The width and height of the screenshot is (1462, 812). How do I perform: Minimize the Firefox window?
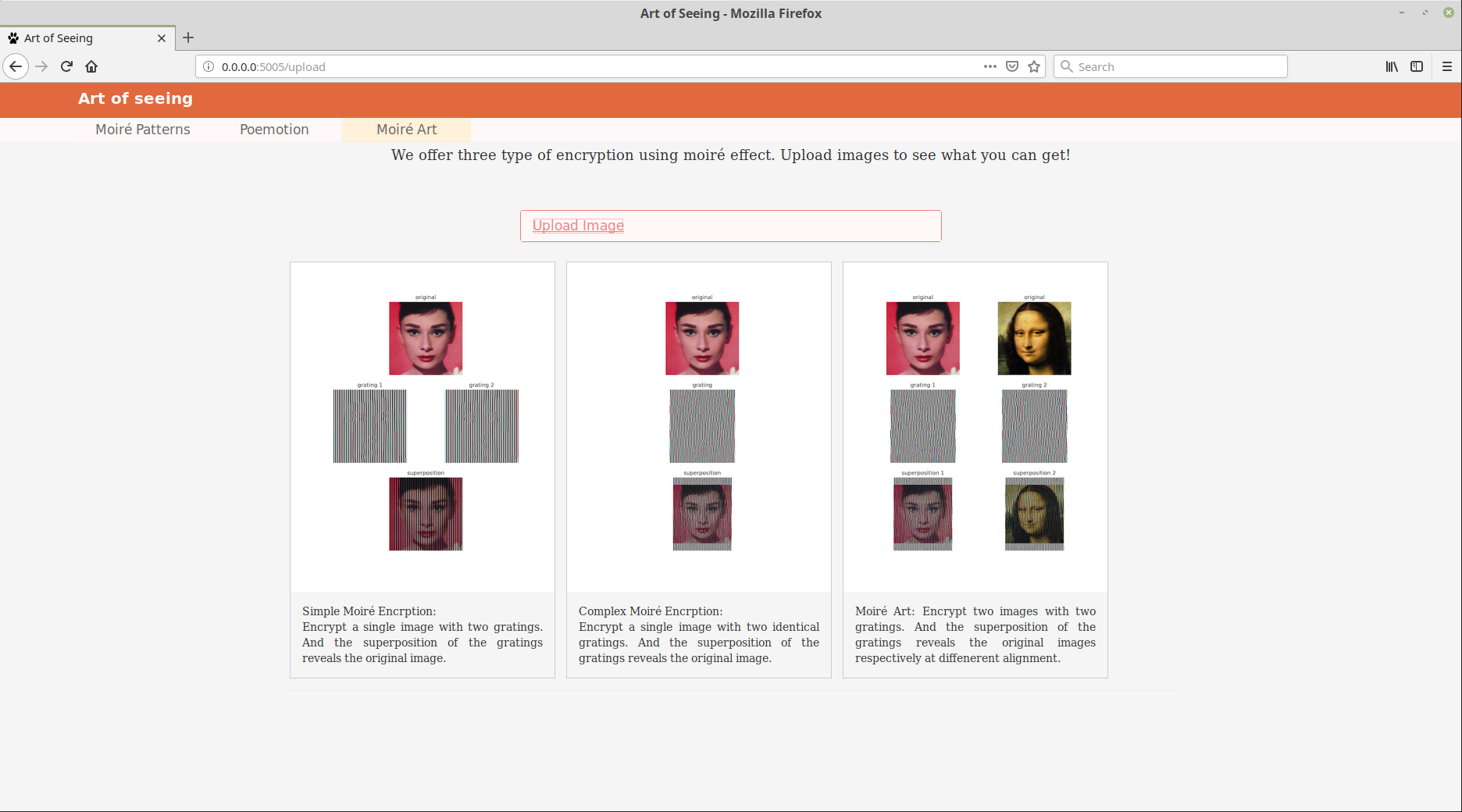click(x=1402, y=12)
